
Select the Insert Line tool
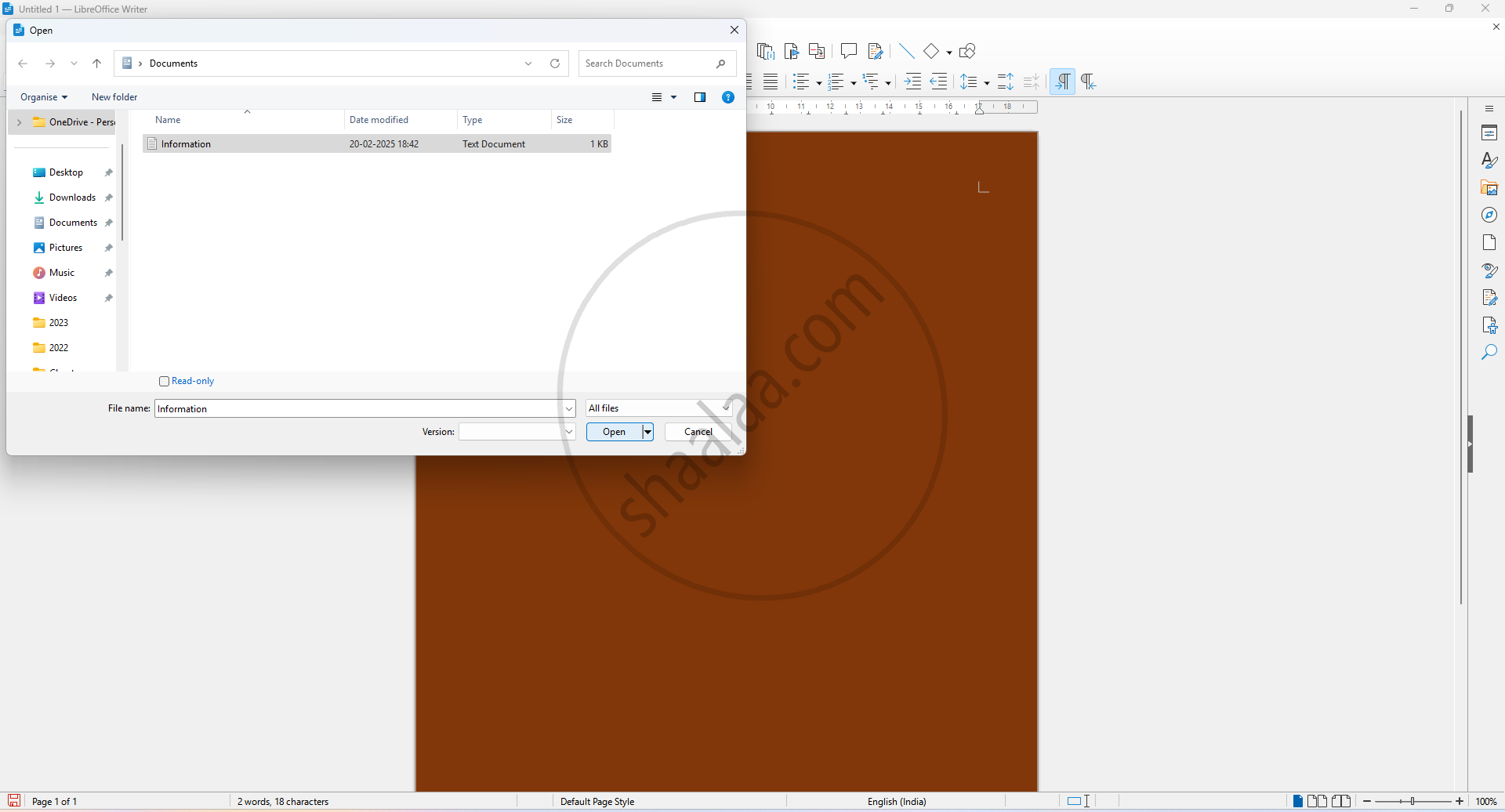pos(906,51)
